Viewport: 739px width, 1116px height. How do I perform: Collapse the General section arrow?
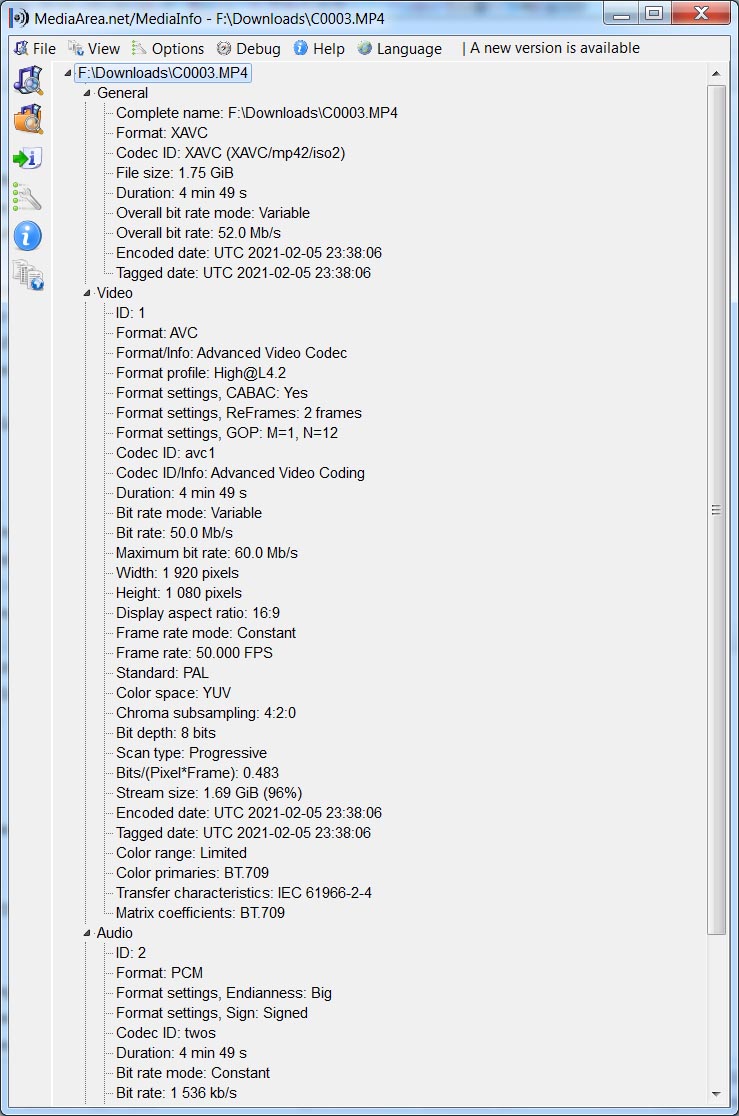tap(87, 93)
